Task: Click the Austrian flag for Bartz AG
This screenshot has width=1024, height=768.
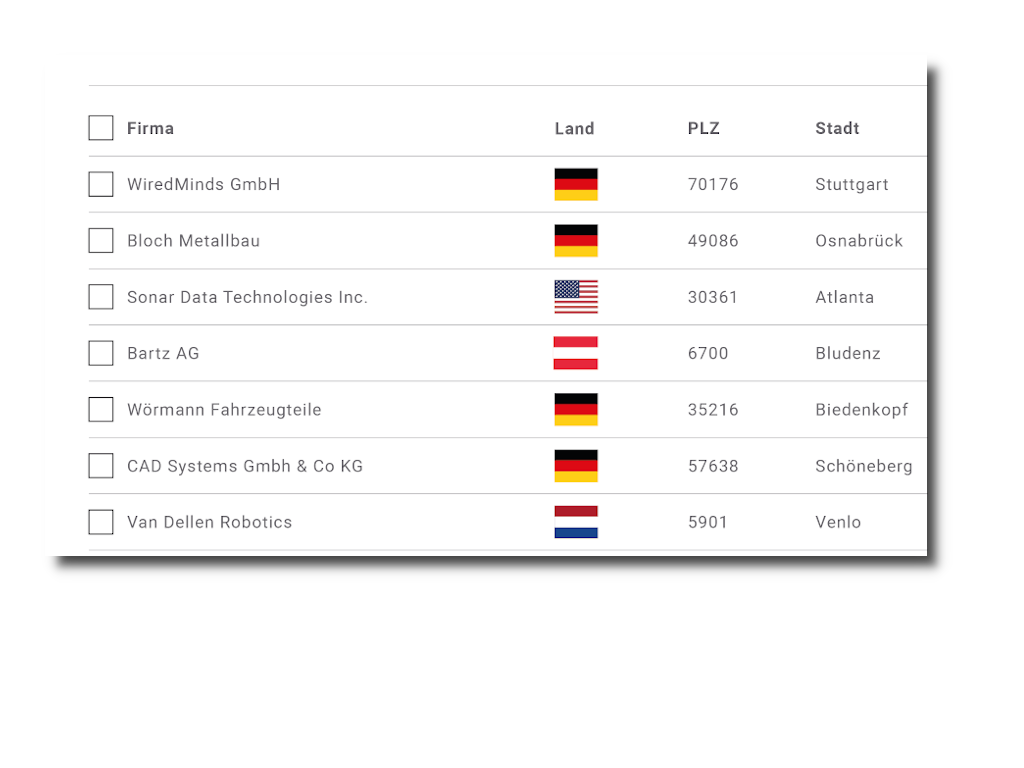Action: pyautogui.click(x=576, y=353)
